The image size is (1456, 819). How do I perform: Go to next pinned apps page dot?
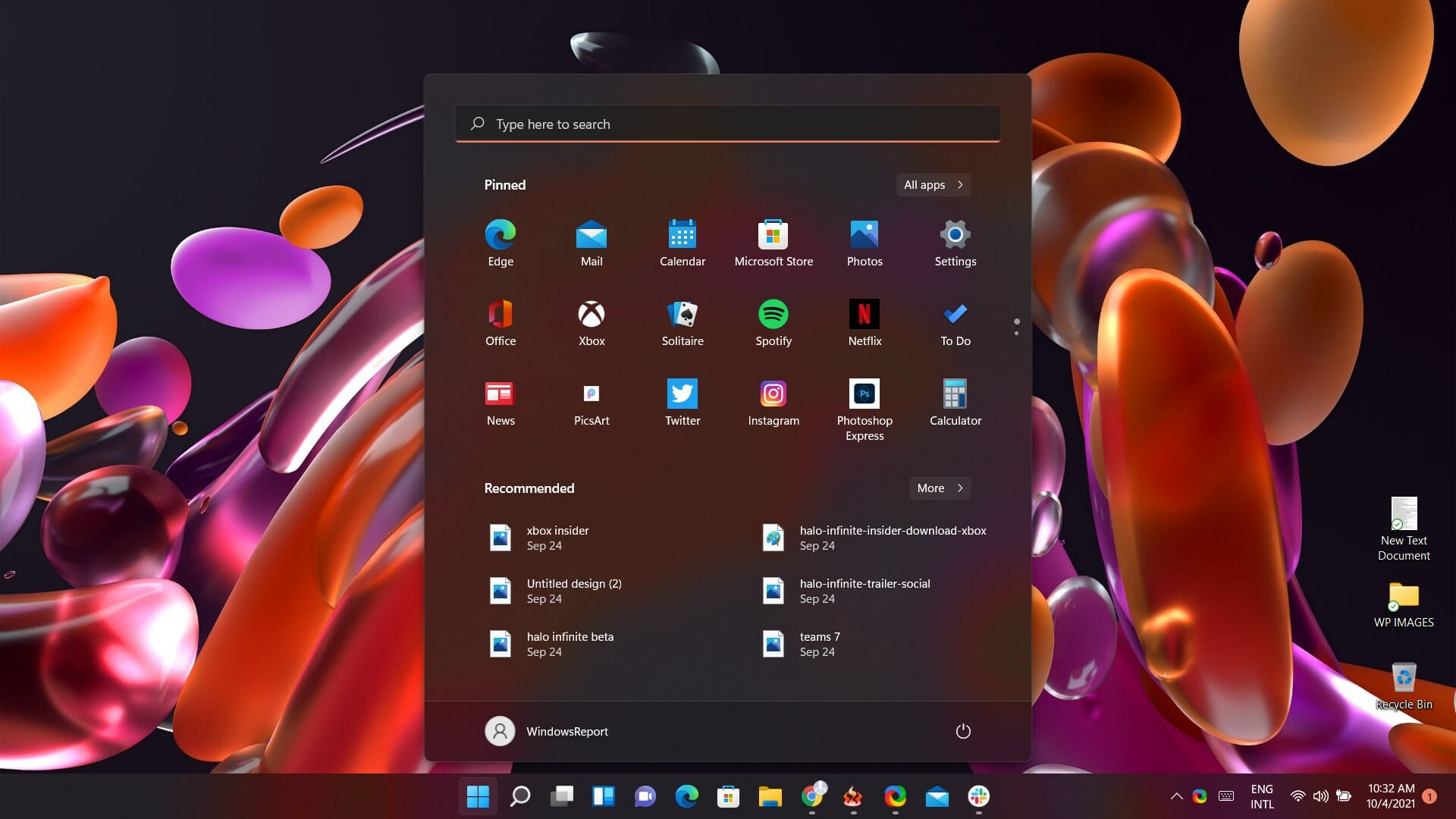[1016, 334]
